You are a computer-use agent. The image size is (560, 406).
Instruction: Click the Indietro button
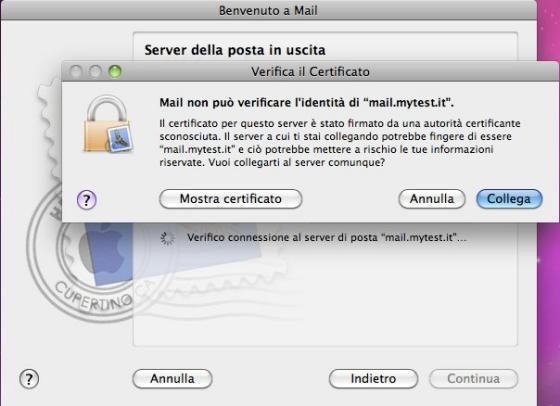point(373,379)
